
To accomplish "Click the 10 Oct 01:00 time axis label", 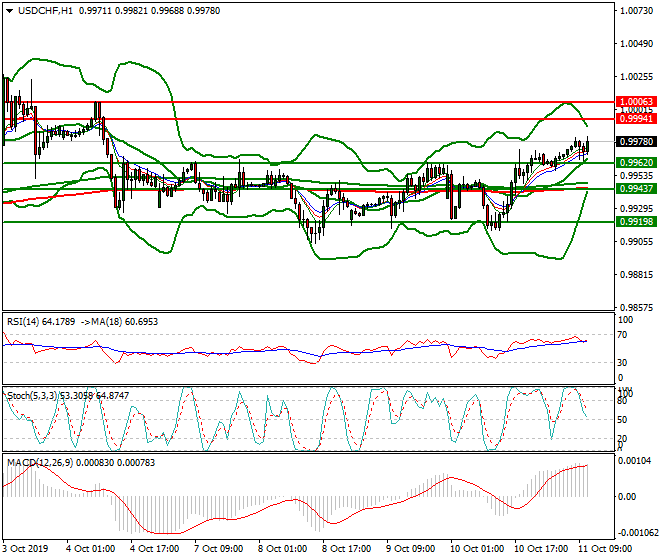I will (477, 549).
